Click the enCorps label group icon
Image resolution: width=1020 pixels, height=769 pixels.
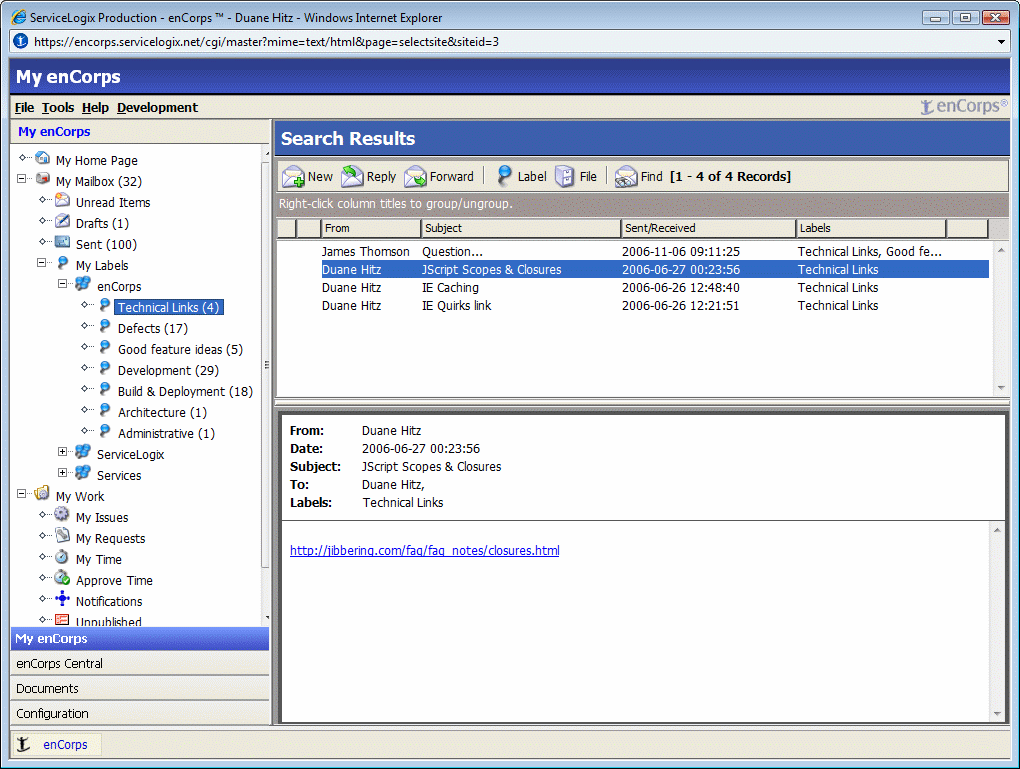(x=83, y=284)
